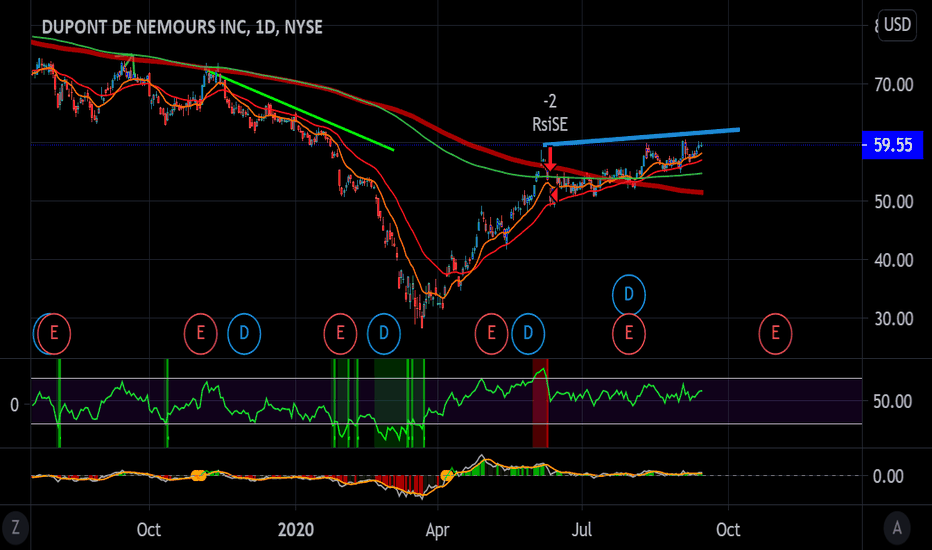This screenshot has height=550, width=932.
Task: Open the first earnings marker at chart start
Action: [x=54, y=333]
